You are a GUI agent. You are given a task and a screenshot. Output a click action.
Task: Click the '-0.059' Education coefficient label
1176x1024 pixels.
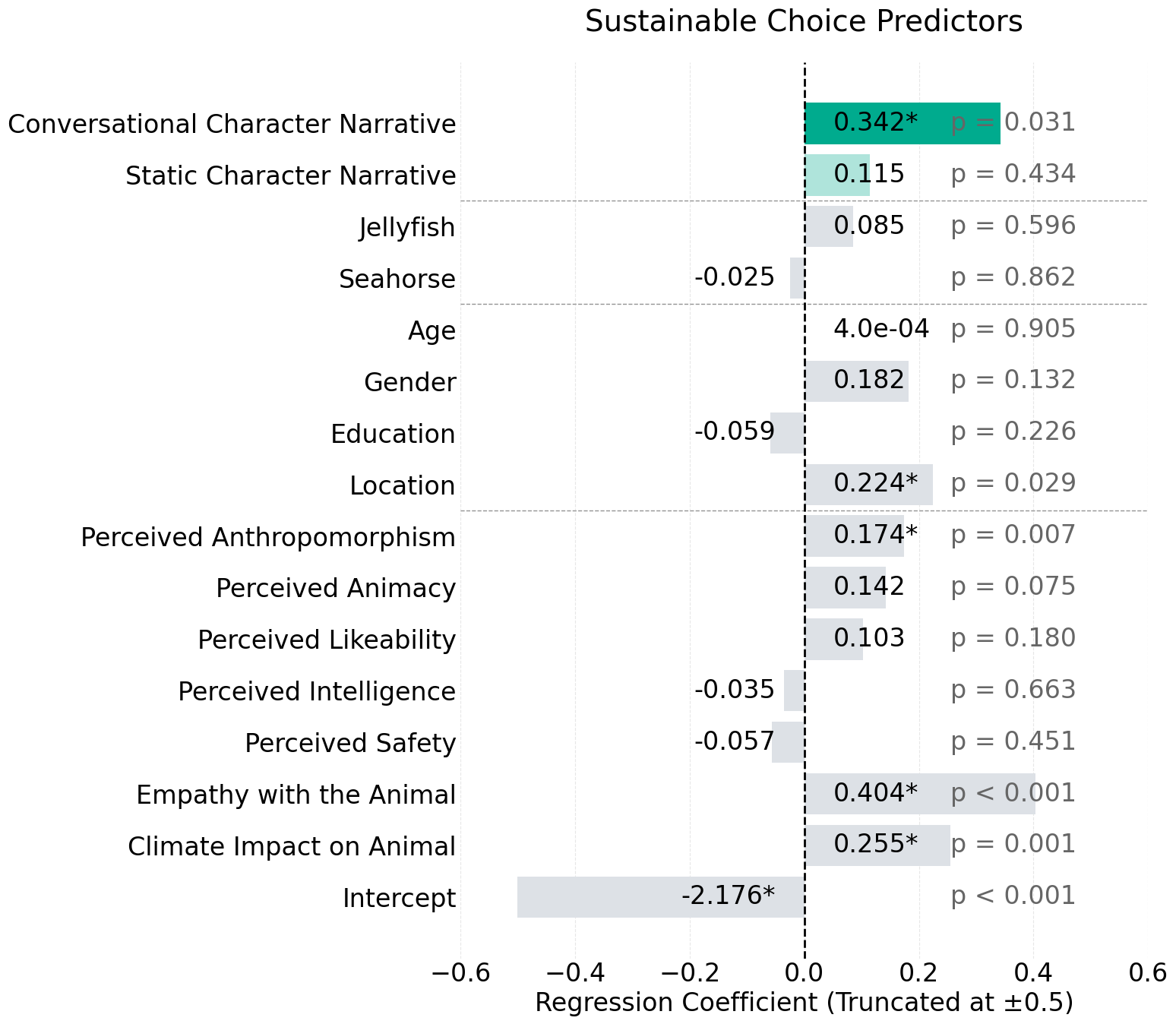(734, 431)
